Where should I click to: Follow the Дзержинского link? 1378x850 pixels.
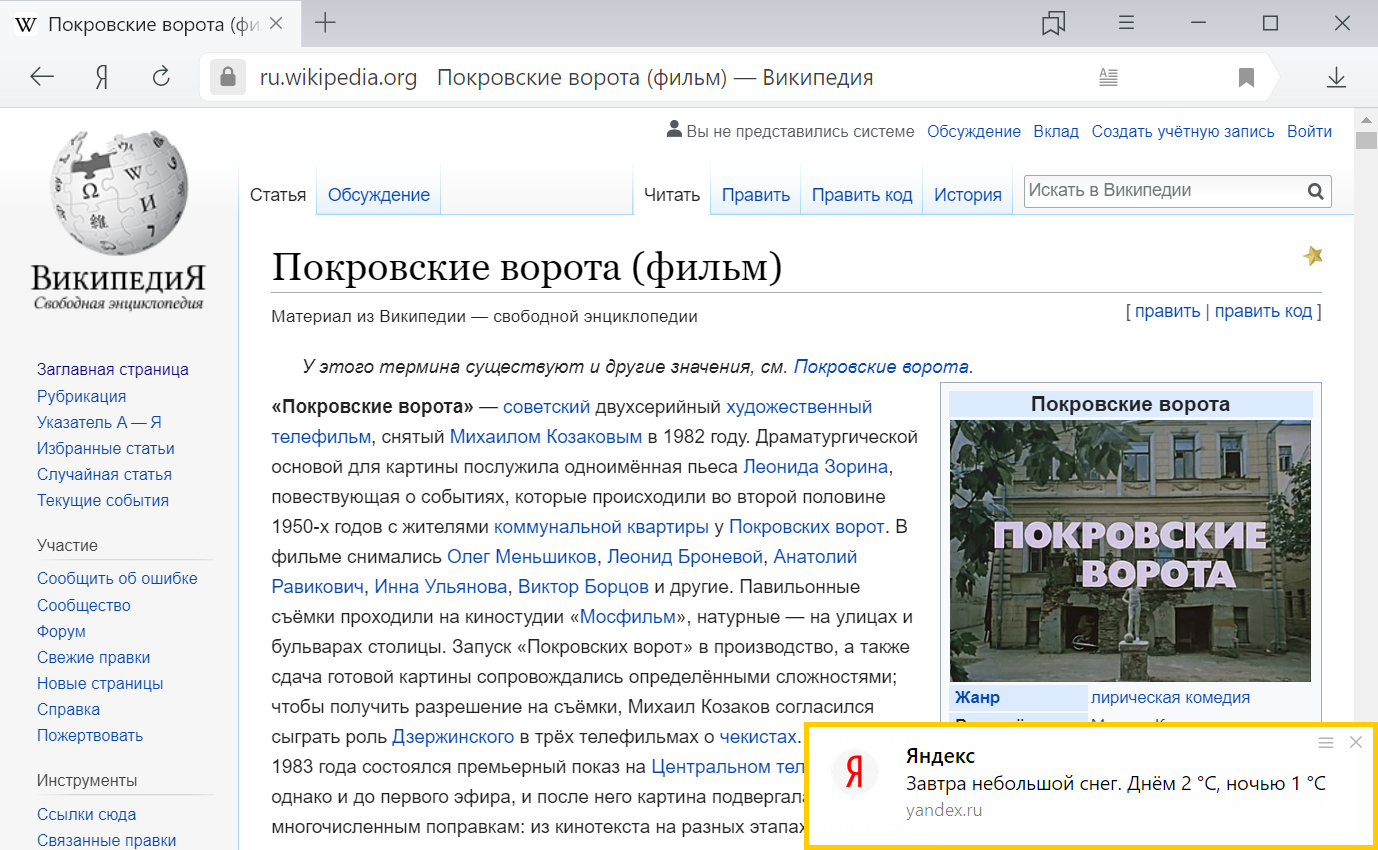pyautogui.click(x=453, y=737)
